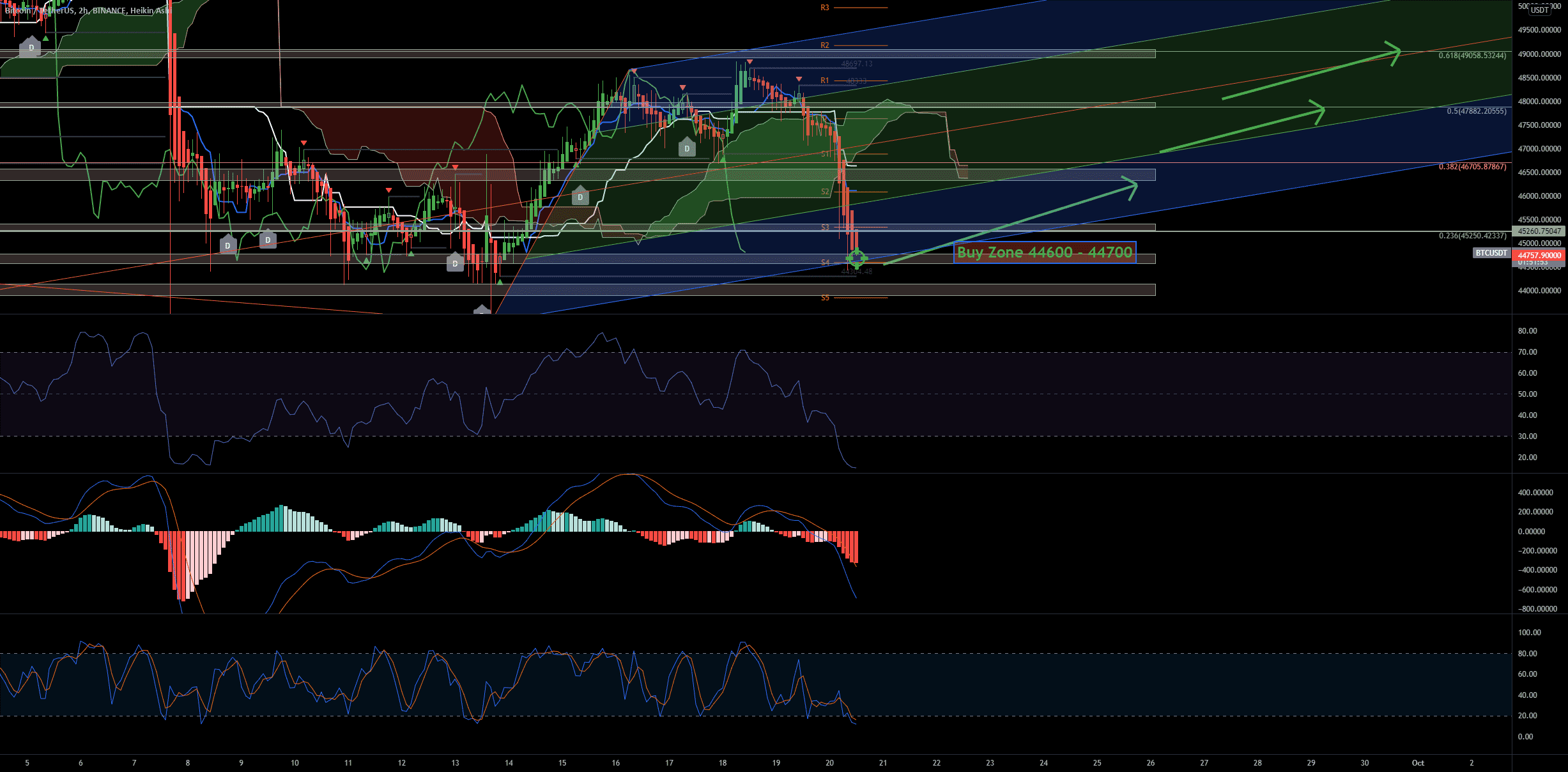
Task: Click the −800.00000 level on the MACD scale
Action: coord(1537,609)
